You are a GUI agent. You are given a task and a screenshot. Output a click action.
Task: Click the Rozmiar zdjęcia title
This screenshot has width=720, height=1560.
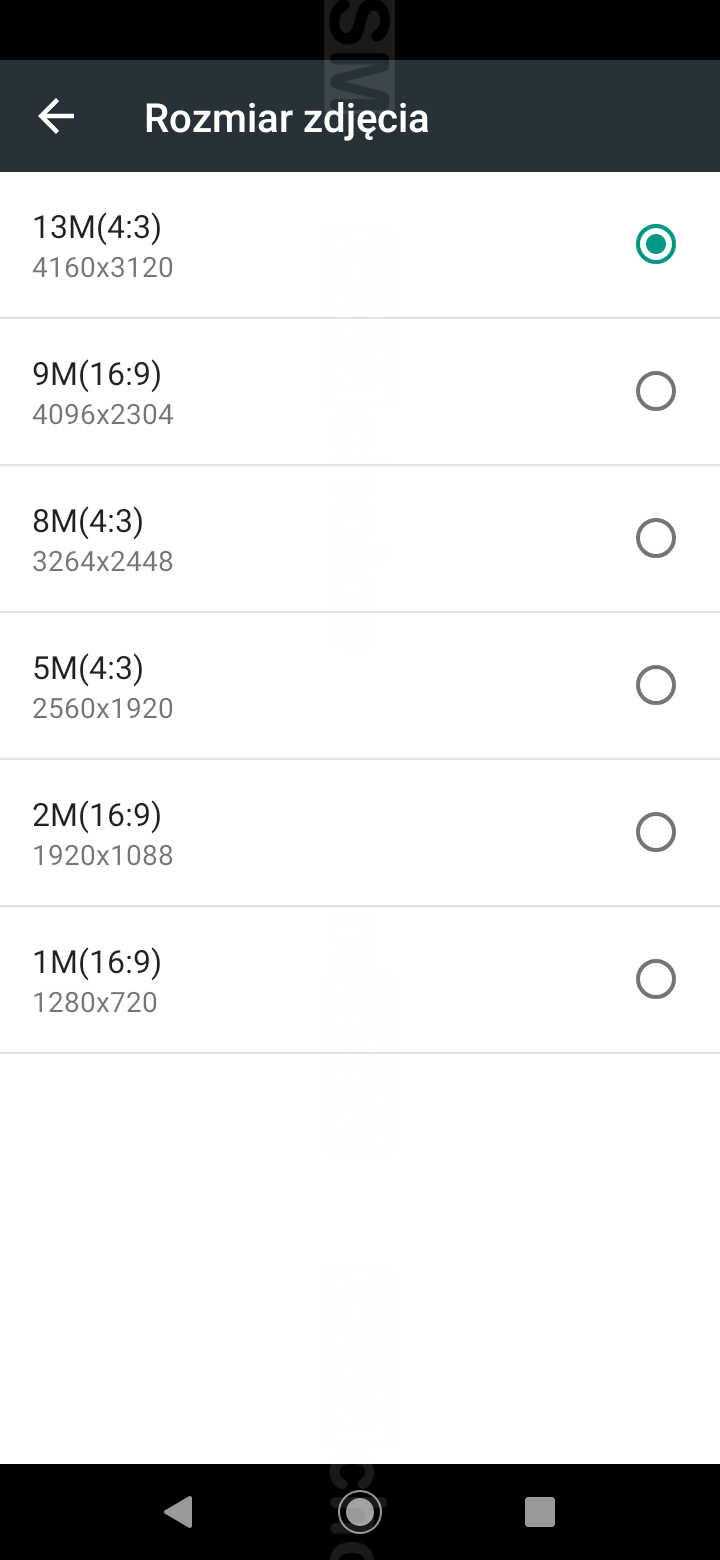[287, 118]
